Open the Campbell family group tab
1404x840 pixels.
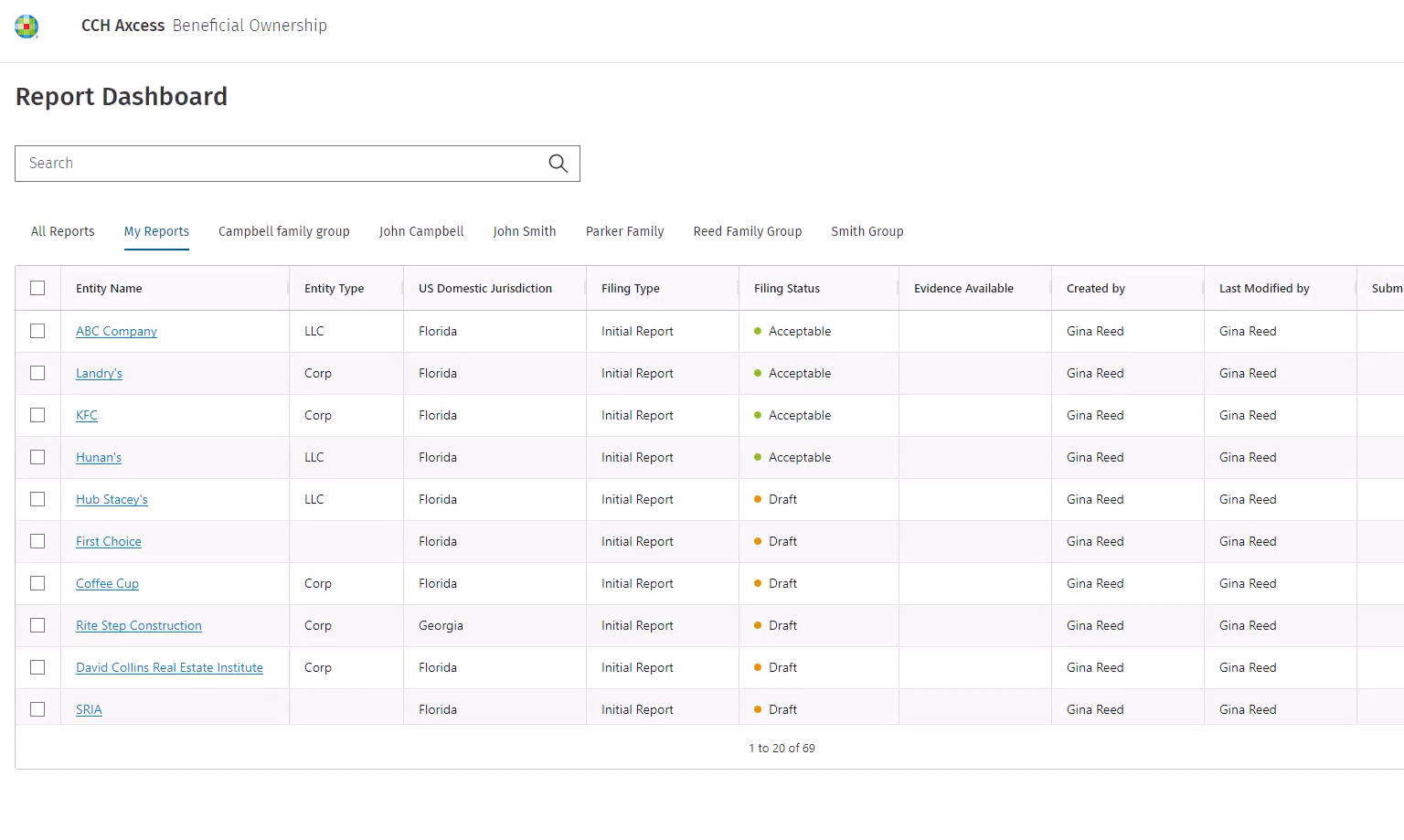284,231
